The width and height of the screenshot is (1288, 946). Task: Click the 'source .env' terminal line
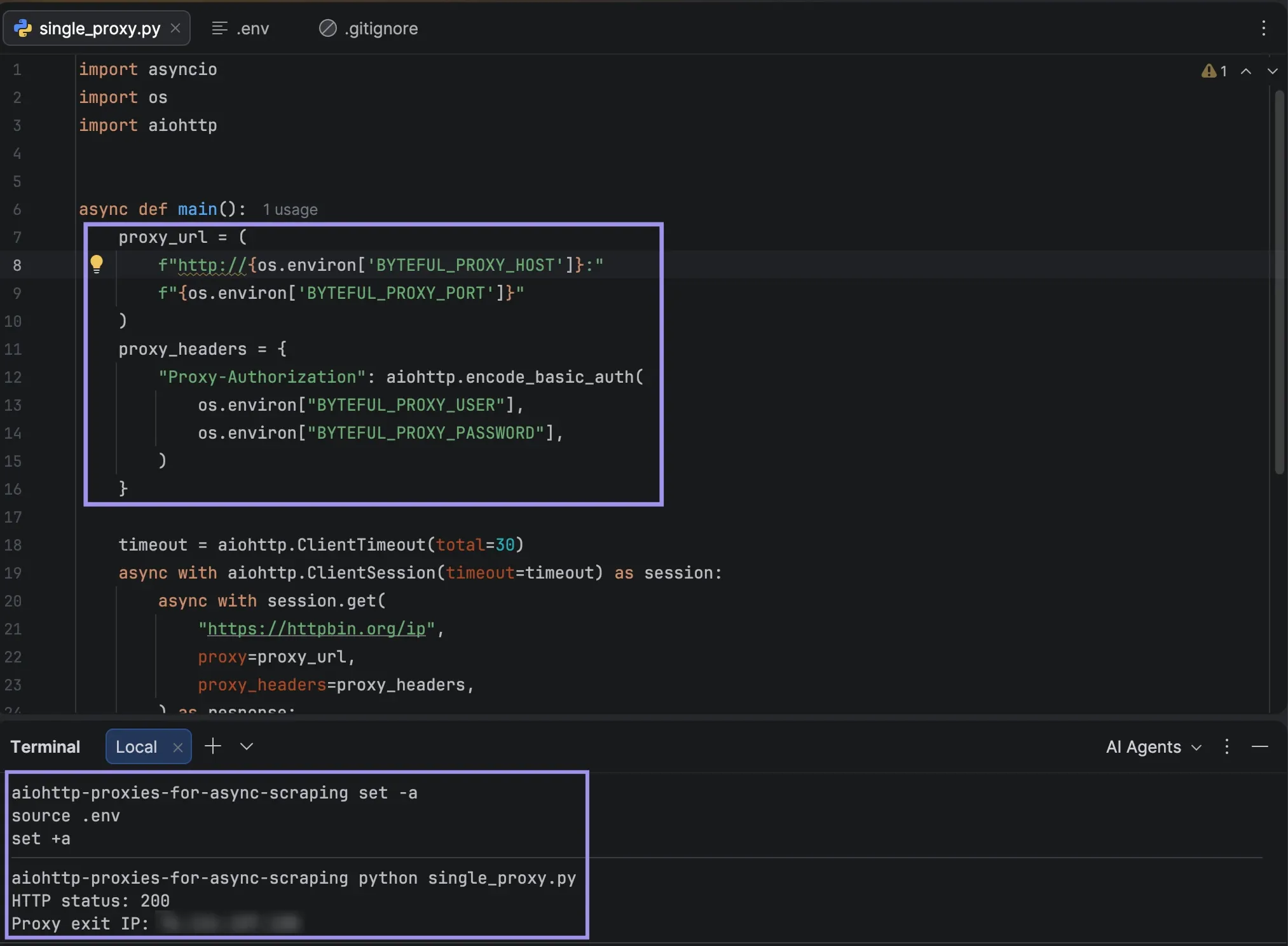click(65, 816)
